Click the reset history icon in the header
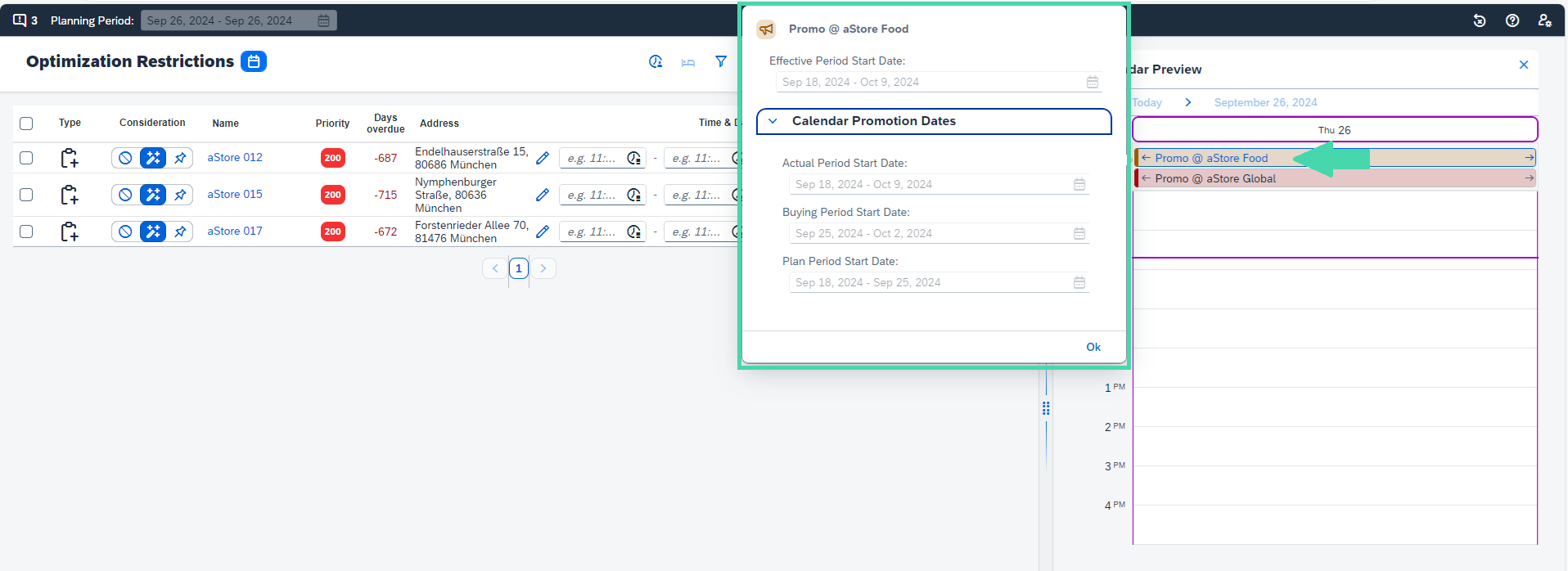The height and width of the screenshot is (571, 1568). (1480, 20)
